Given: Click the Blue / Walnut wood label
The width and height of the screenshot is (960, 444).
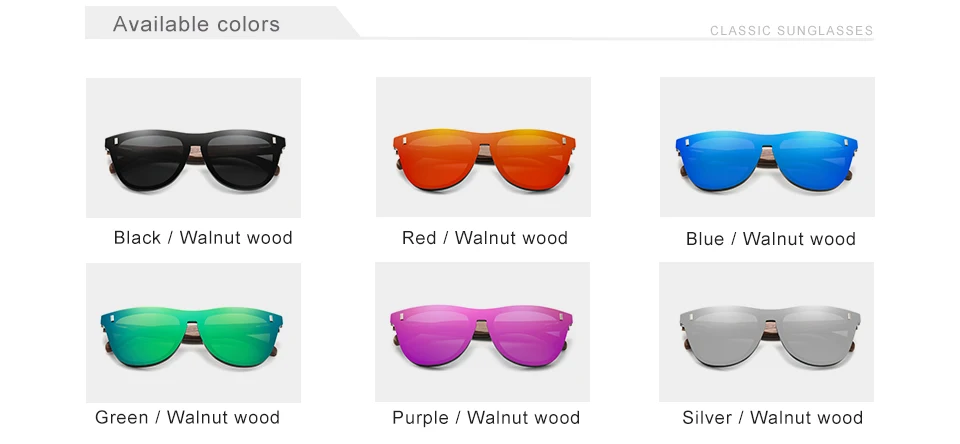Looking at the screenshot, I should [771, 239].
